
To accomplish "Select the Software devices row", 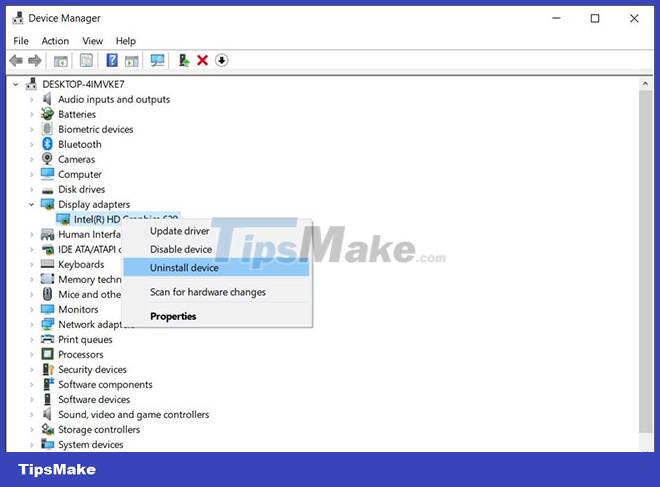I will point(94,399).
